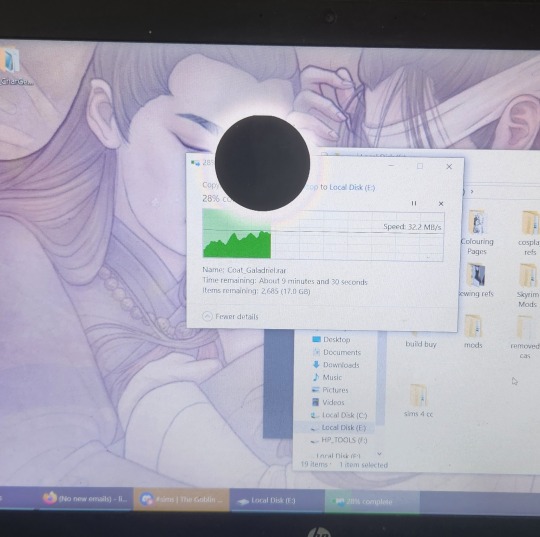Image resolution: width=540 pixels, height=537 pixels.
Task: Switch to Local Disk (E:) taskbar button
Action: (x=277, y=500)
